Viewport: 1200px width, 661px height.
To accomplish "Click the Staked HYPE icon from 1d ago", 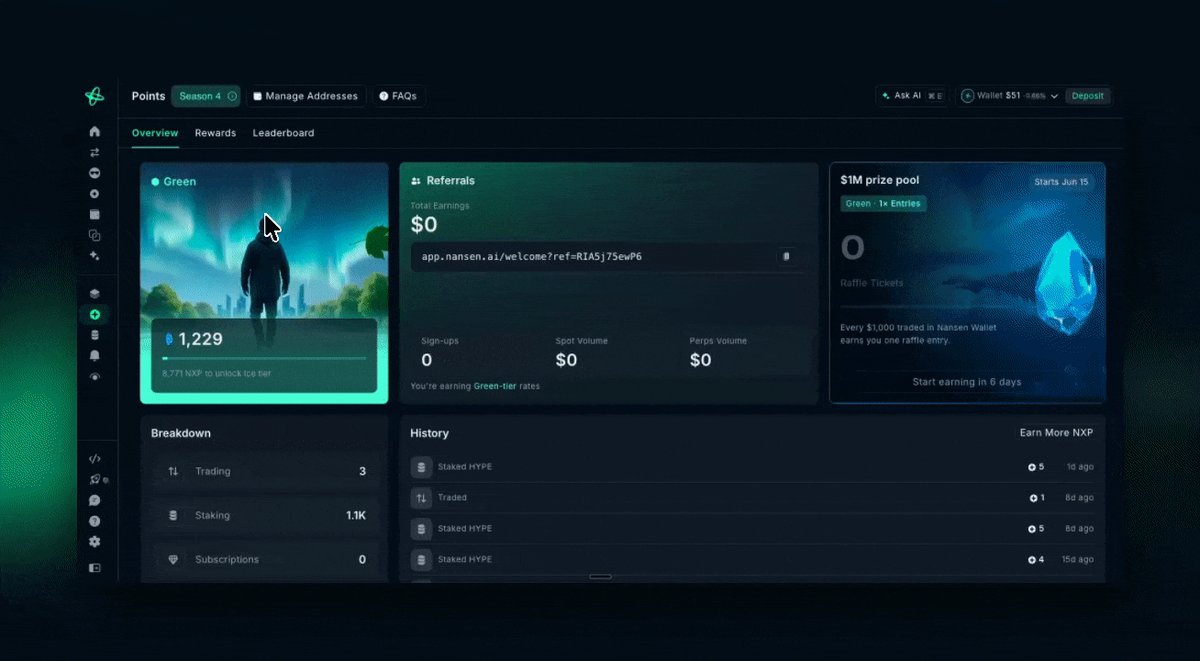I will [421, 467].
